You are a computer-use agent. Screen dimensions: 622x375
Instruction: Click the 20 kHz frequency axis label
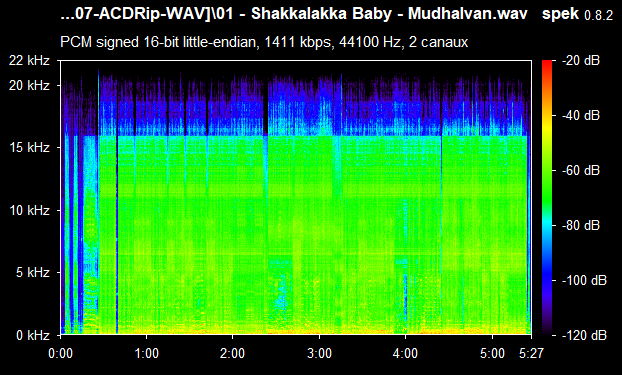click(29, 85)
